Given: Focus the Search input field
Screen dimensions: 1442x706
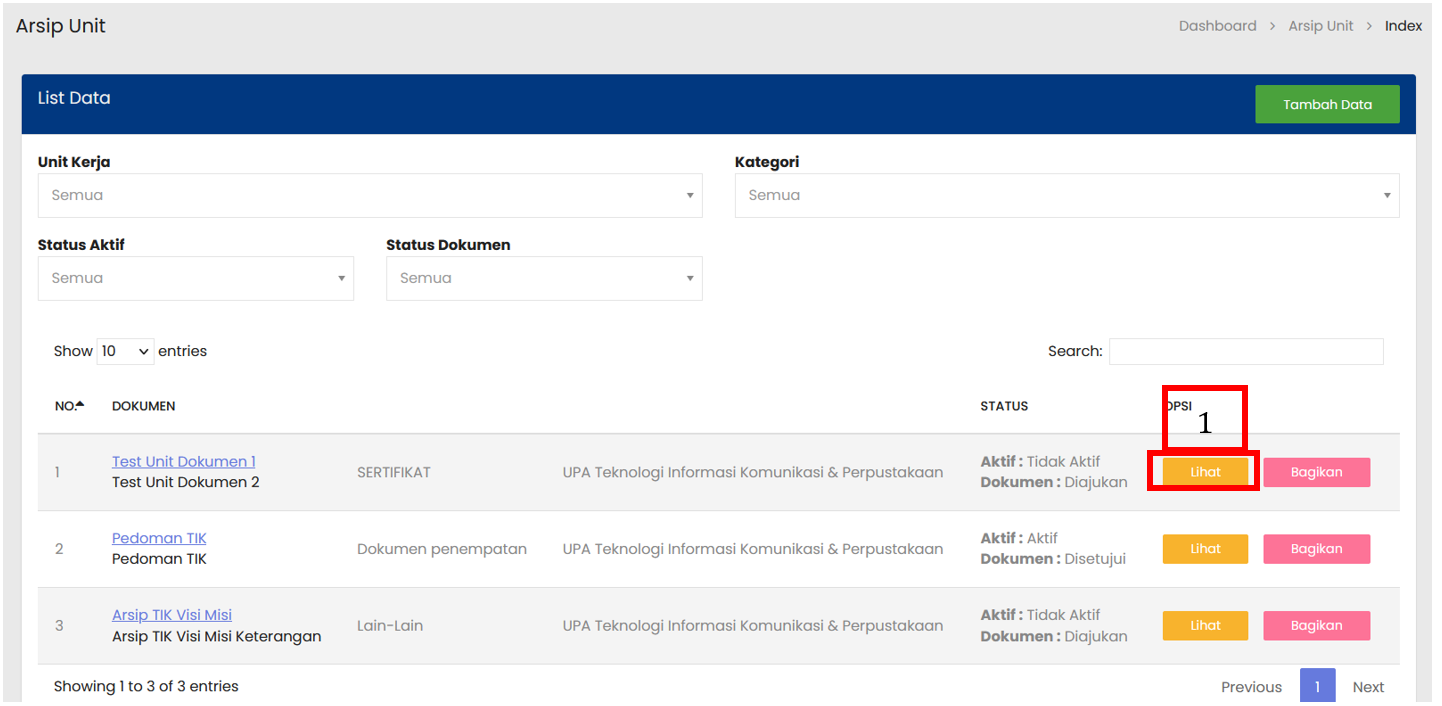Looking at the screenshot, I should [x=1245, y=351].
